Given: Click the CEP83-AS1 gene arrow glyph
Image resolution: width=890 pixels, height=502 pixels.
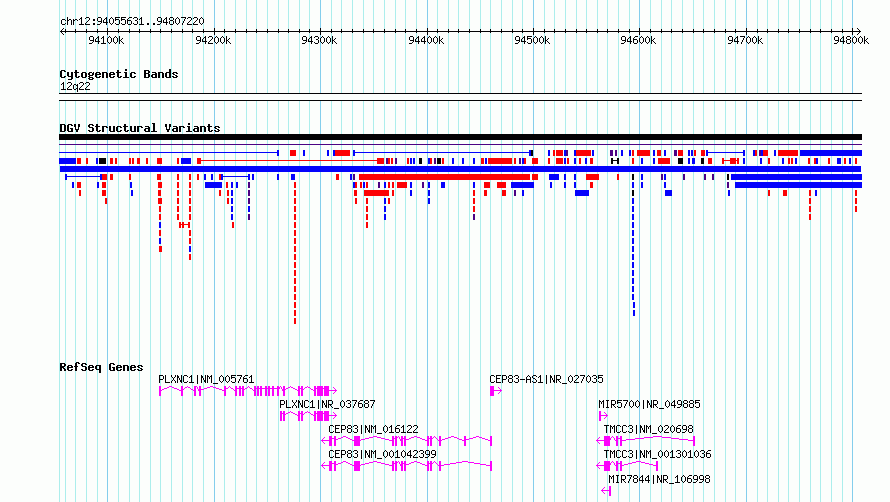Looking at the screenshot, I should pos(496,391).
